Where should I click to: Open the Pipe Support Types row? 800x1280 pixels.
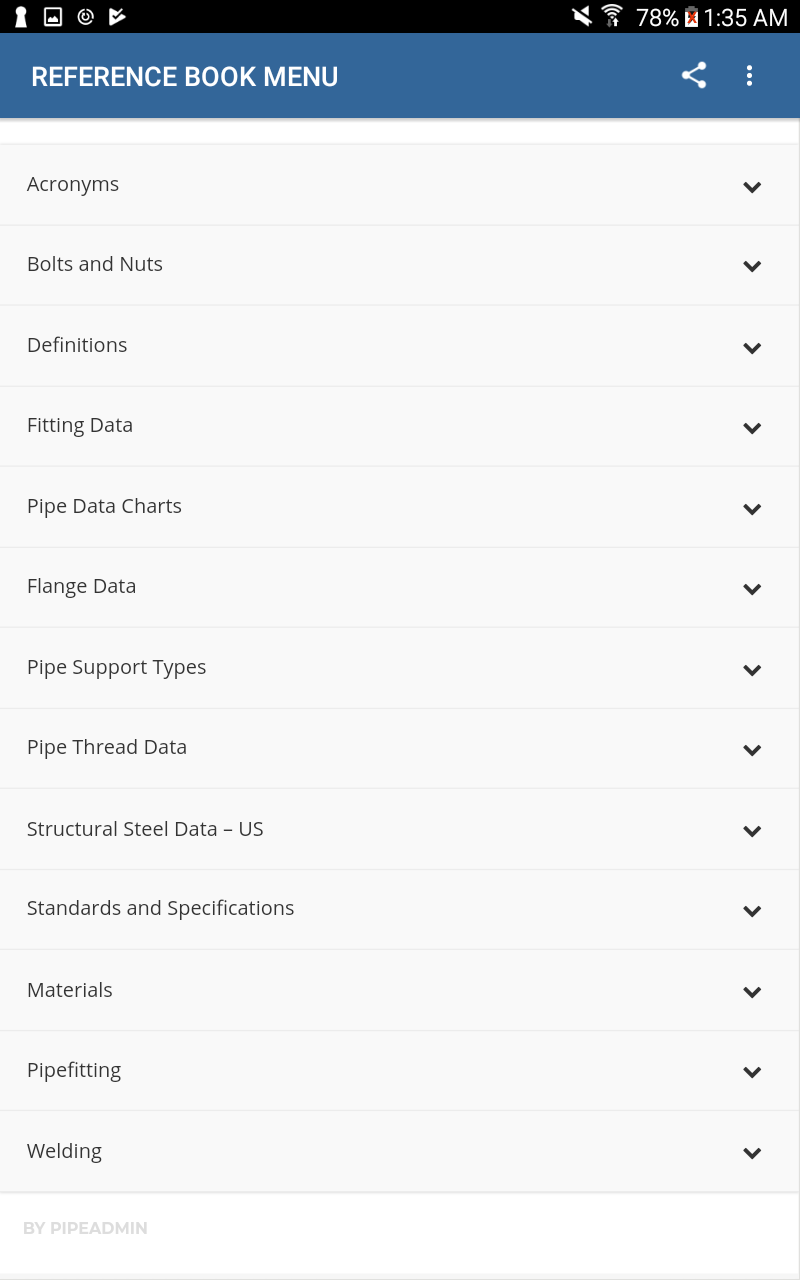tap(116, 667)
